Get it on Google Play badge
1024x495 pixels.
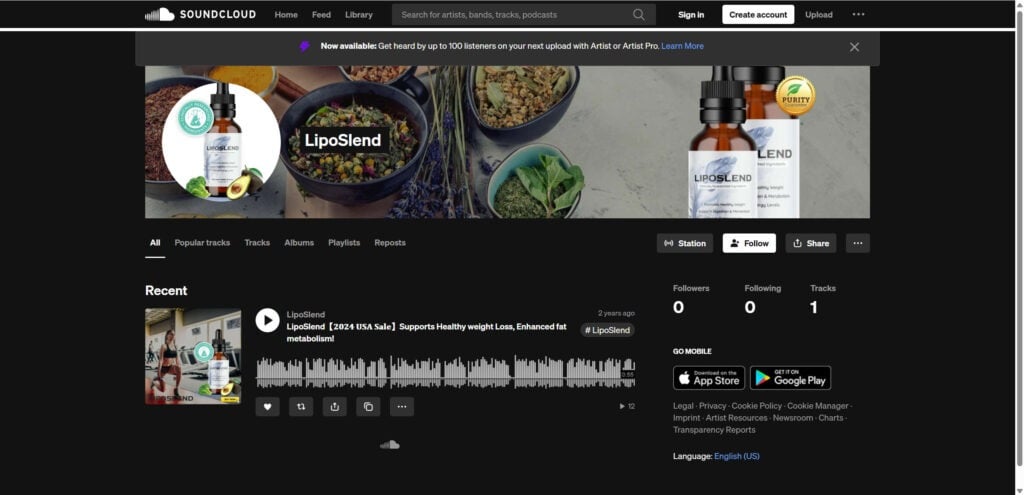click(790, 377)
